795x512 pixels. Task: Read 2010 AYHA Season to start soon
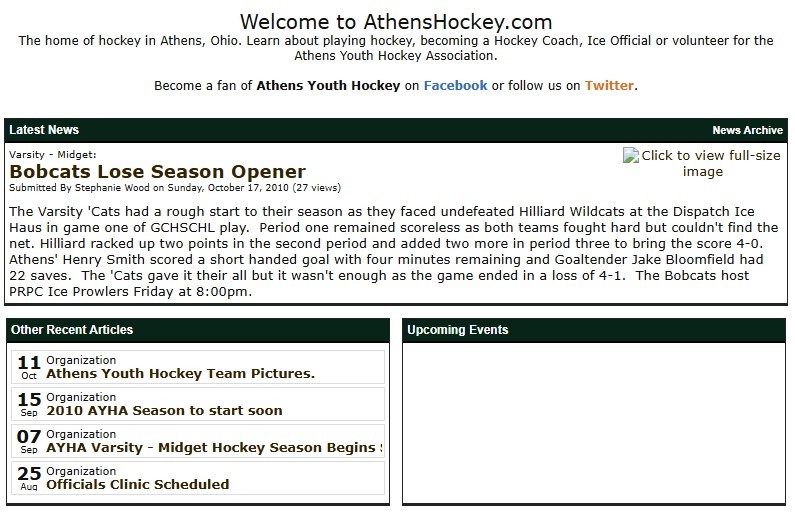(164, 410)
